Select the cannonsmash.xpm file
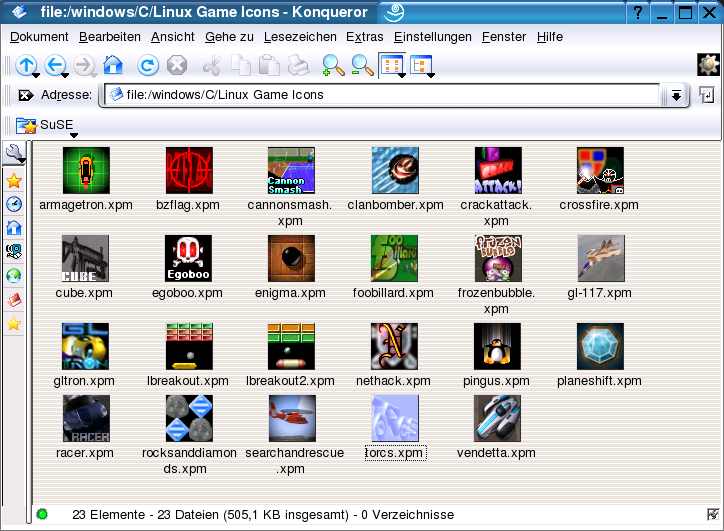Image resolution: width=724 pixels, height=531 pixels. point(290,187)
